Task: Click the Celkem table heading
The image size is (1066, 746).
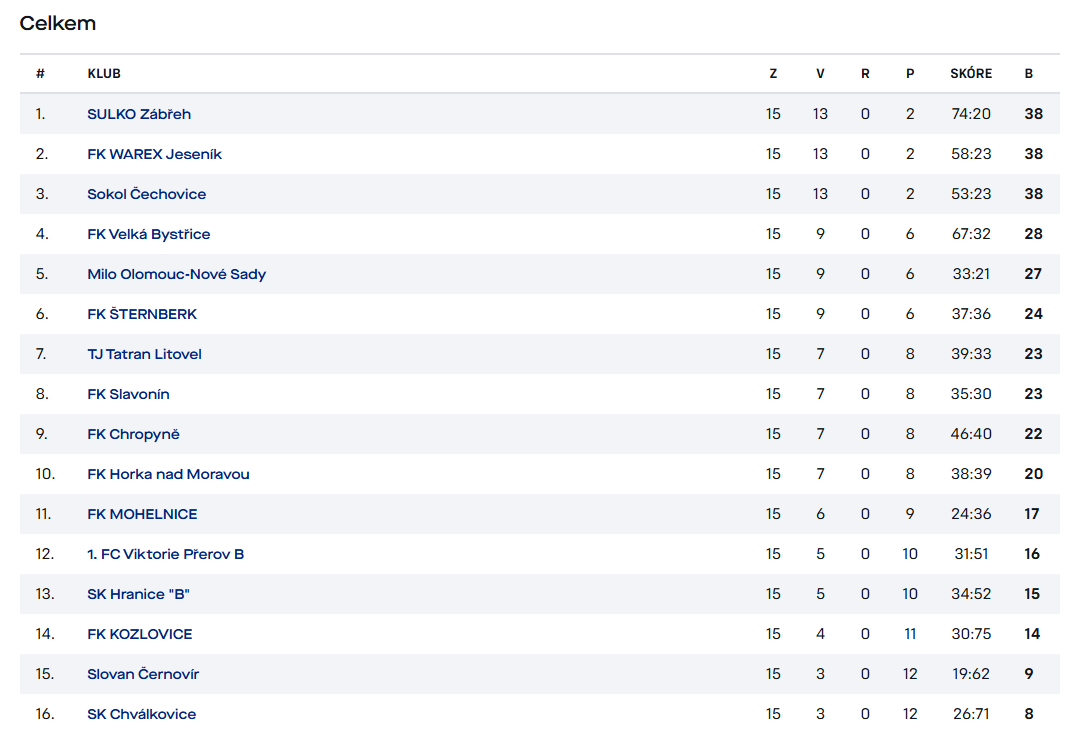Action: pos(58,23)
